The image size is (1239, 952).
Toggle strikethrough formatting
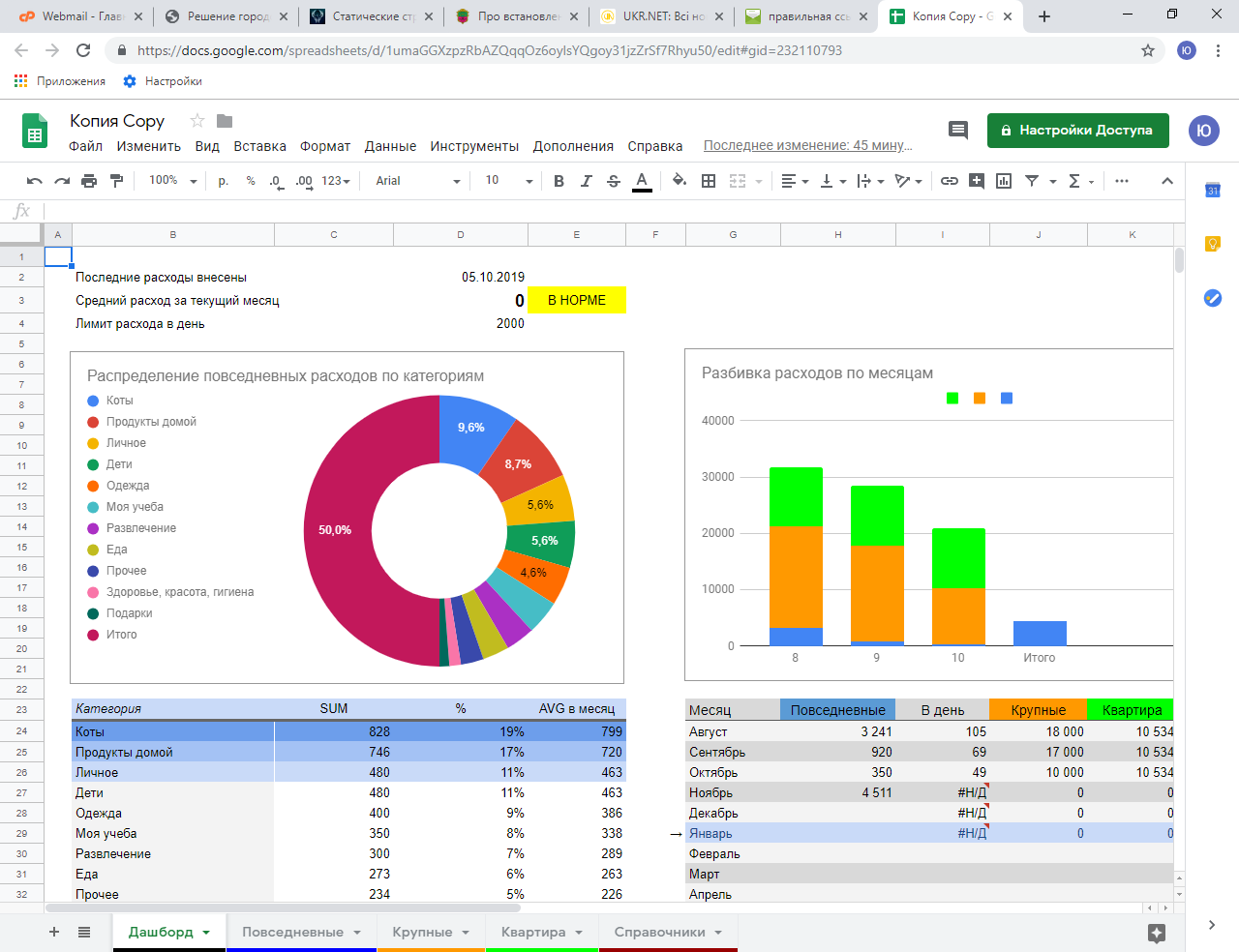point(614,181)
